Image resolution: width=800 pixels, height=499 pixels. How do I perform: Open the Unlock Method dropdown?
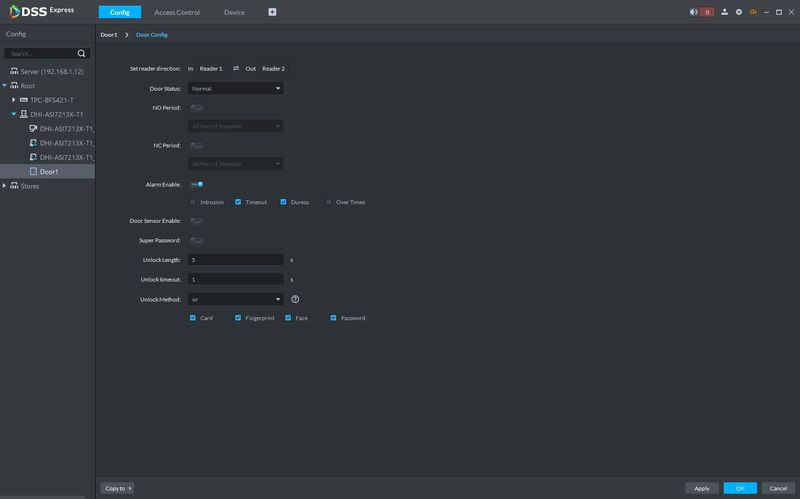(236, 300)
